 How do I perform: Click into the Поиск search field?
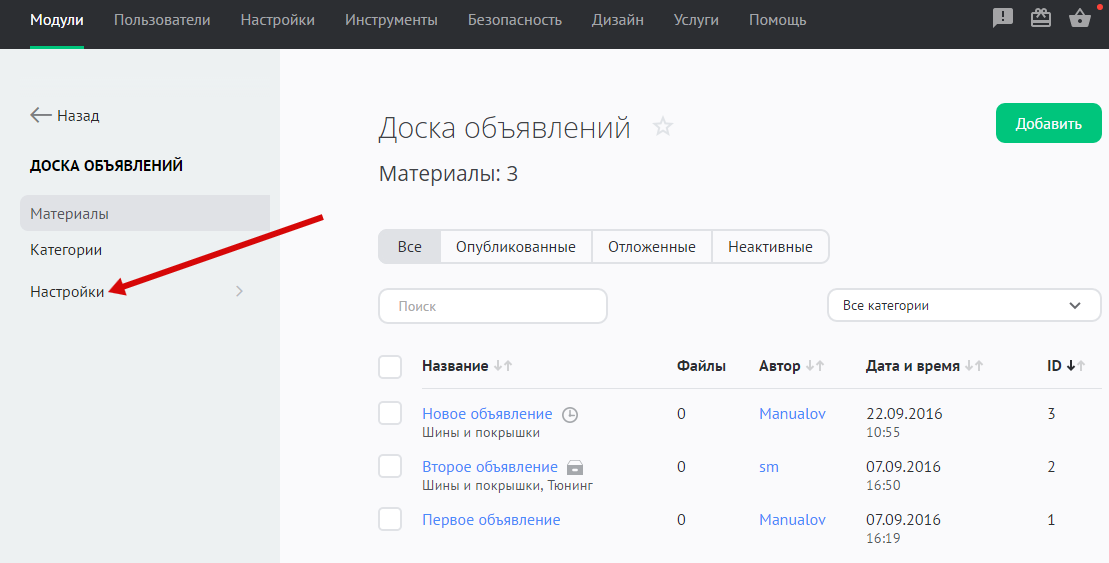492,306
